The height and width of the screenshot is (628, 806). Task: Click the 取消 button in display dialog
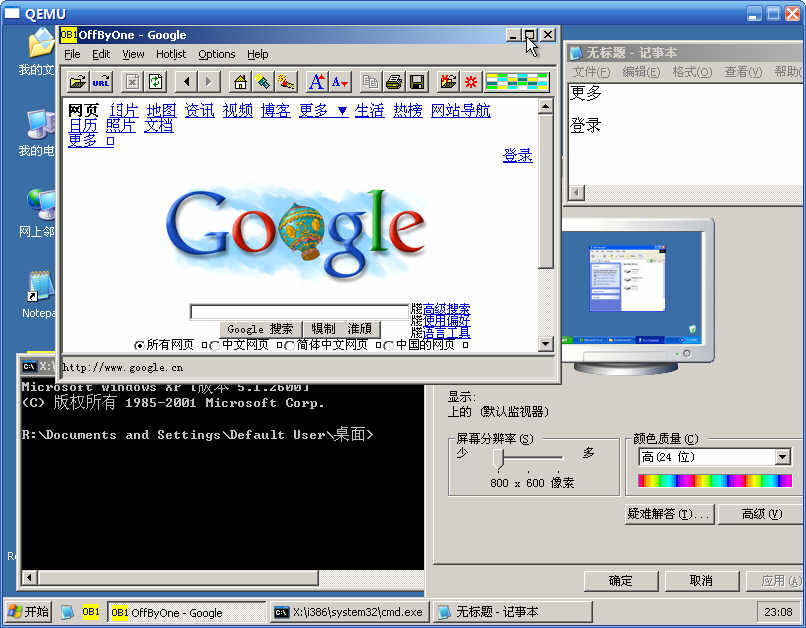(702, 581)
